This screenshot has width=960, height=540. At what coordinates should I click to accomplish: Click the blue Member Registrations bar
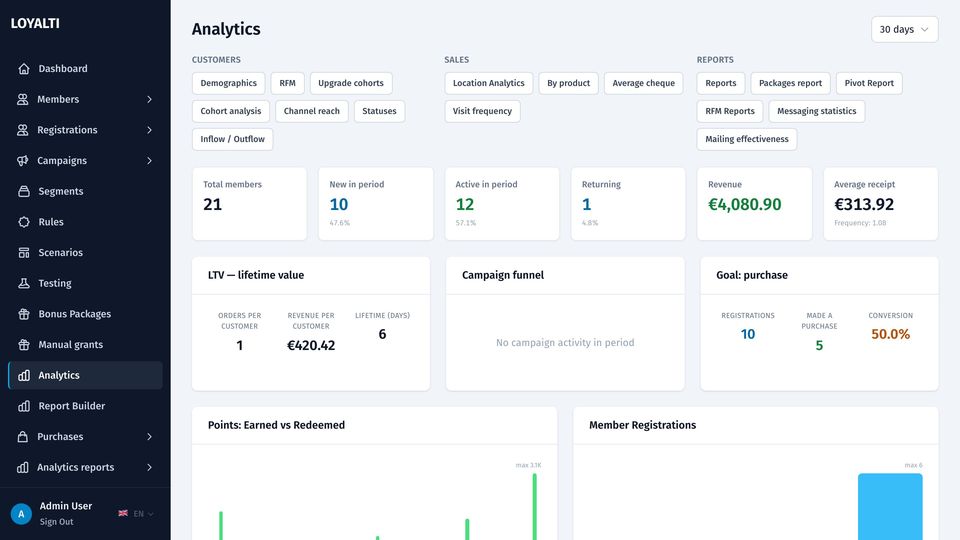click(890, 506)
